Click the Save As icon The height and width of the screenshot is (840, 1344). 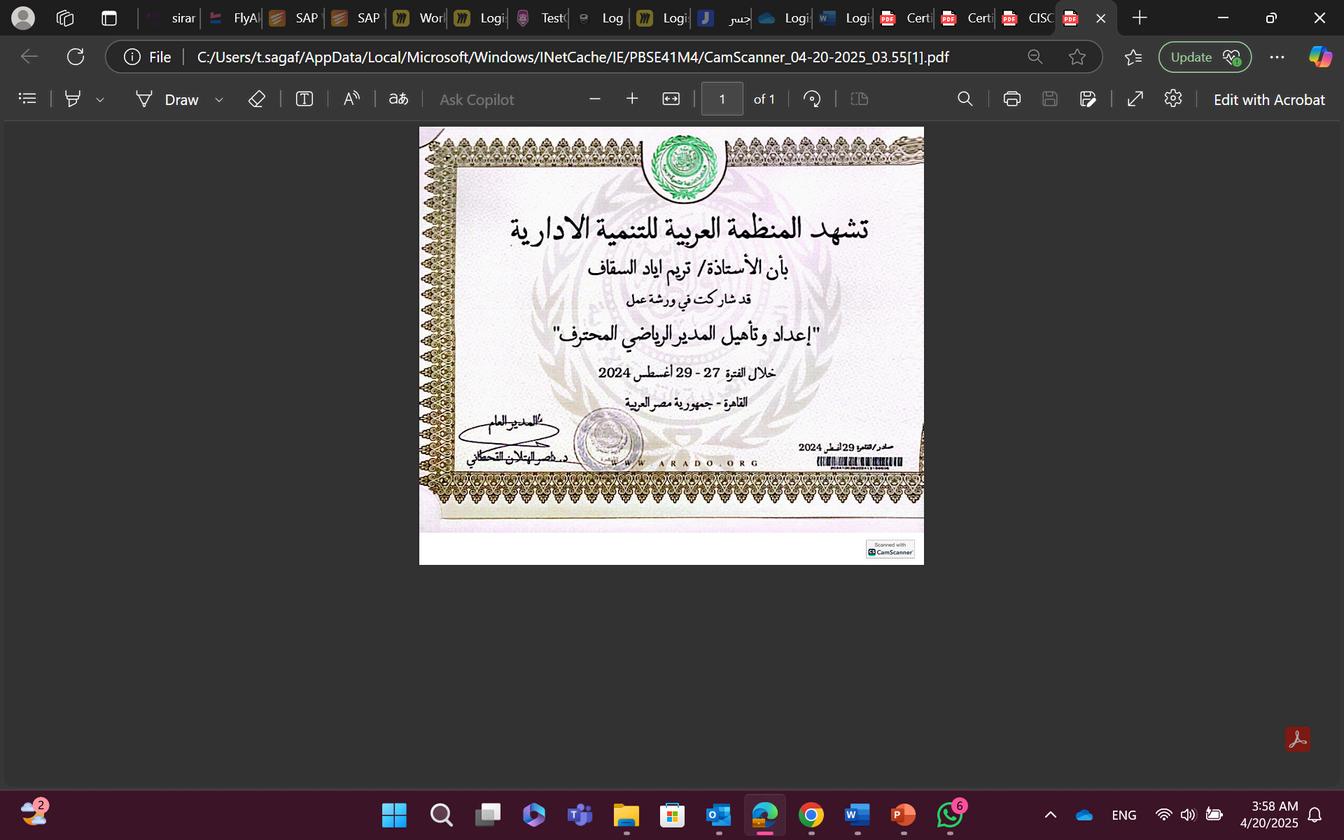1088,99
